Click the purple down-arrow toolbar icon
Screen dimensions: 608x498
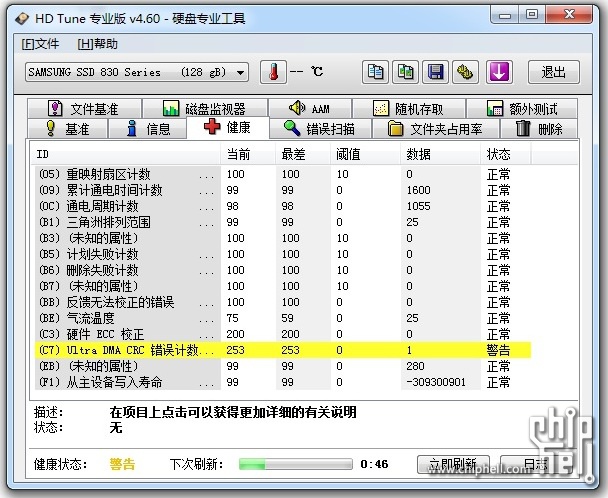tap(499, 72)
